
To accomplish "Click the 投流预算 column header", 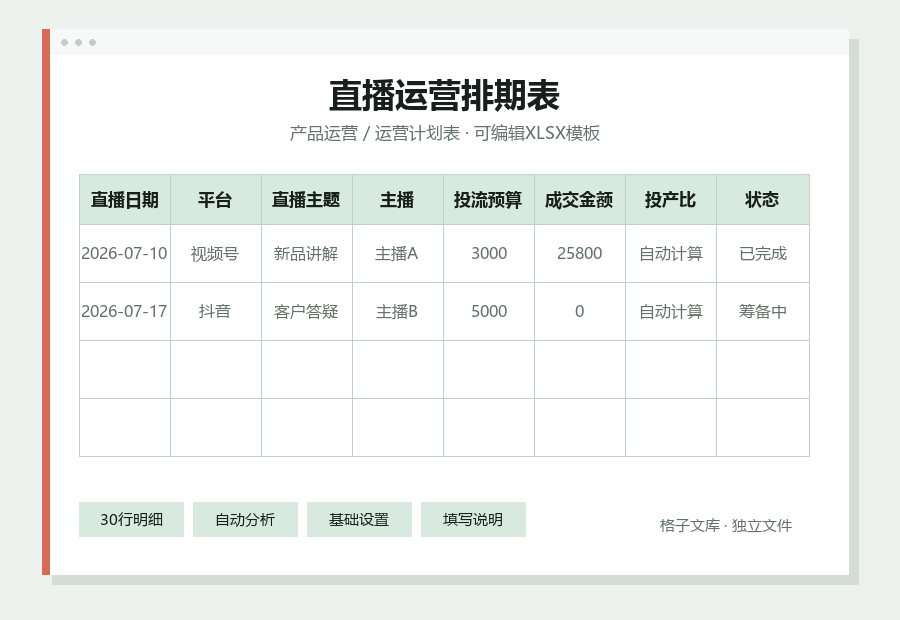I will [x=489, y=200].
